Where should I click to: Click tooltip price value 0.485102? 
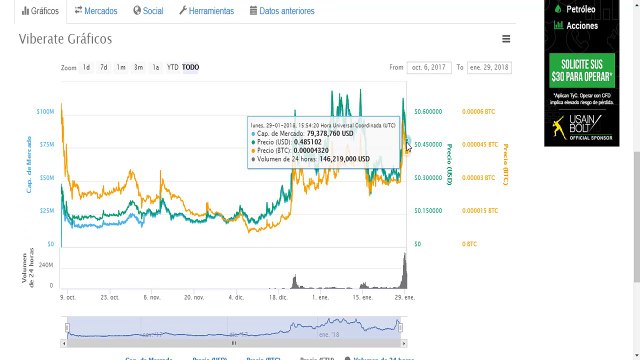[308, 142]
